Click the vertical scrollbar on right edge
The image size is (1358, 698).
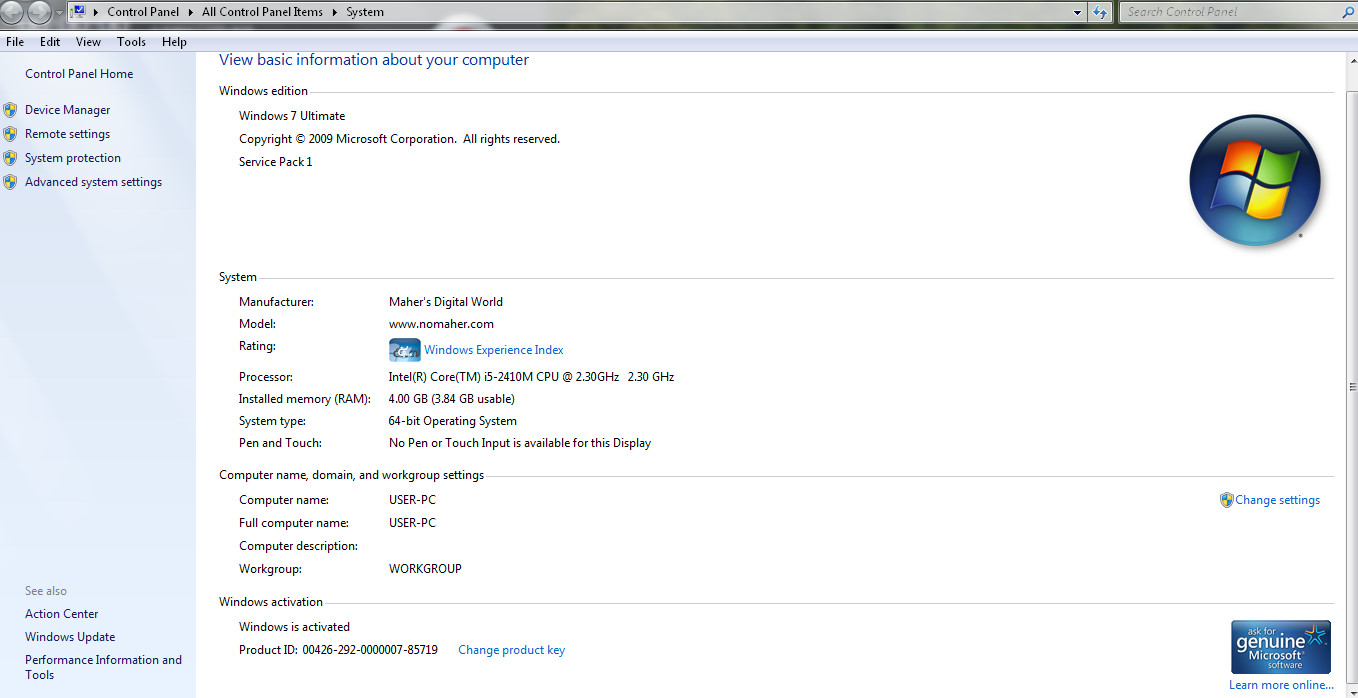tap(1352, 387)
